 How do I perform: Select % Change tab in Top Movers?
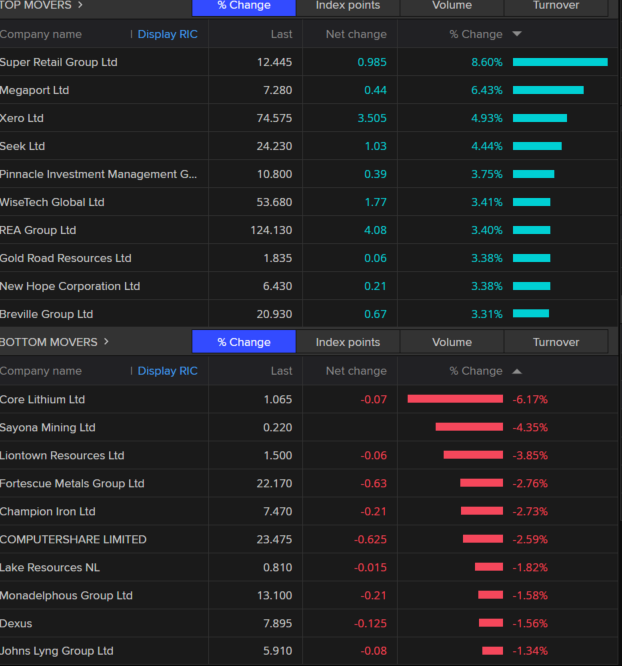click(x=244, y=6)
